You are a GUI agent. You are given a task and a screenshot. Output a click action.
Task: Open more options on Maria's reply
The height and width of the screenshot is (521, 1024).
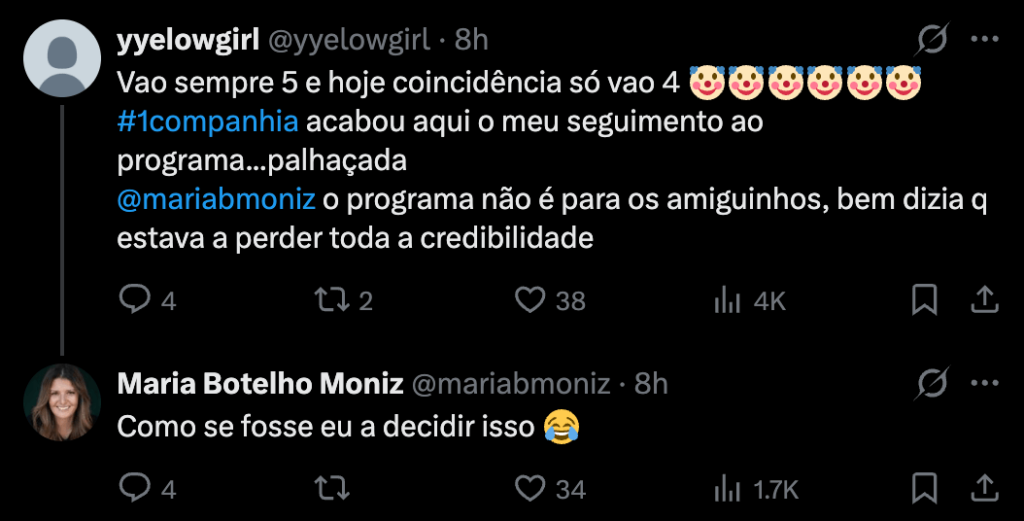pos(985,383)
